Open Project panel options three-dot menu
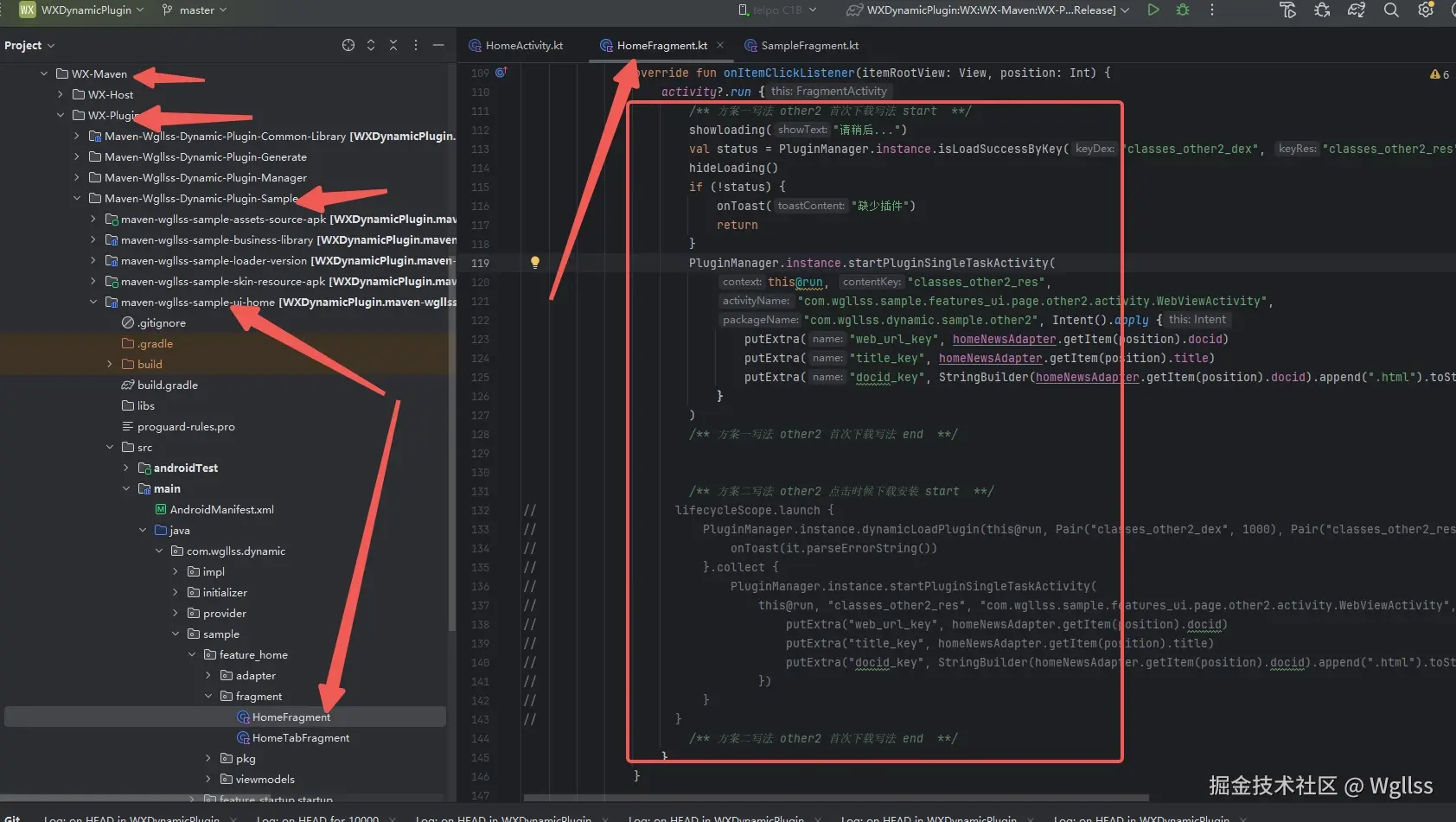1456x822 pixels. click(416, 45)
